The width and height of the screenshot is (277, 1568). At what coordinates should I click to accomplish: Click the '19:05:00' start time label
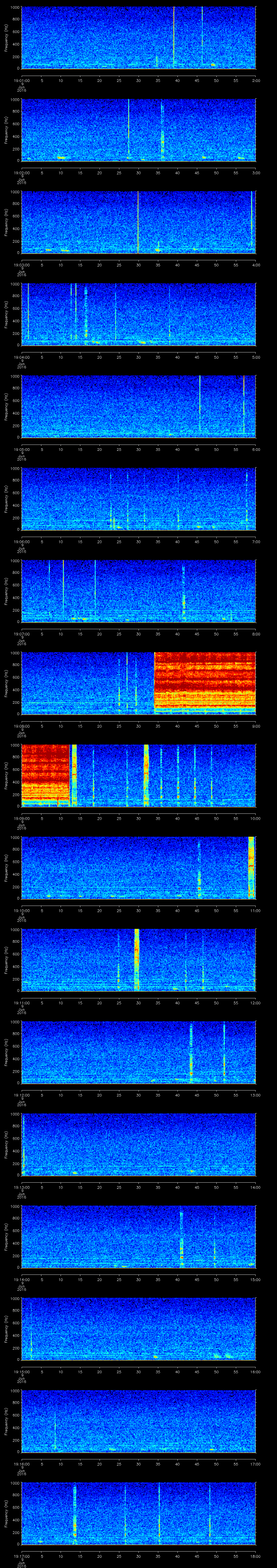point(21,449)
